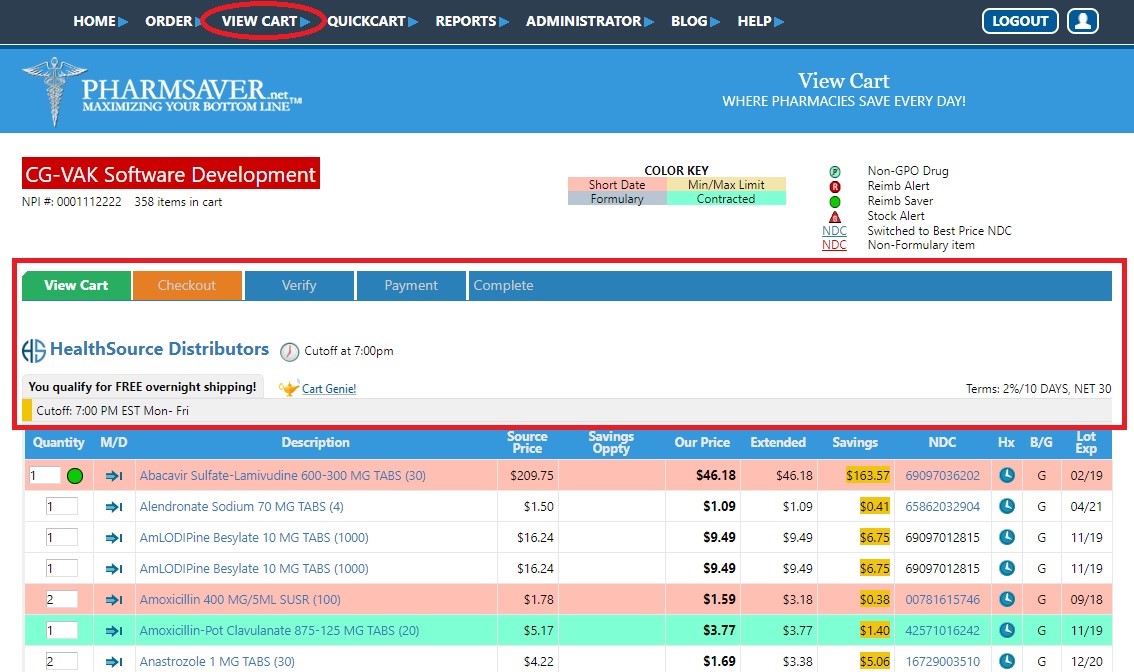Open the Hx history clock for Anastrozole
1134x672 pixels.
(x=1007, y=661)
